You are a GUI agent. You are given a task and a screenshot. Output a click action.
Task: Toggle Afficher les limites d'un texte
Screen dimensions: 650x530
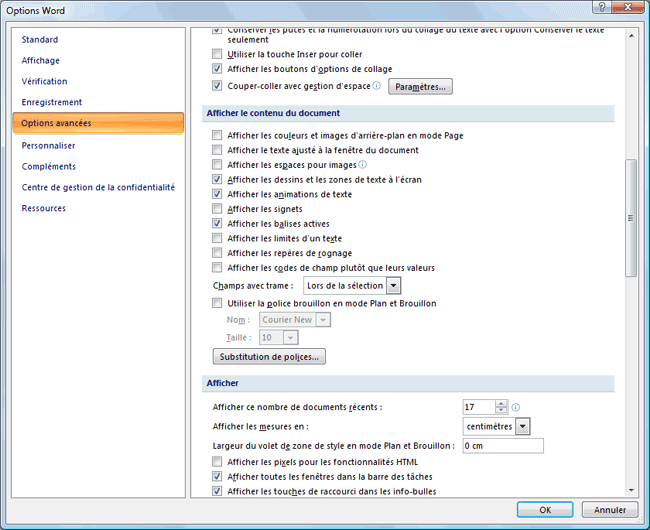click(218, 238)
